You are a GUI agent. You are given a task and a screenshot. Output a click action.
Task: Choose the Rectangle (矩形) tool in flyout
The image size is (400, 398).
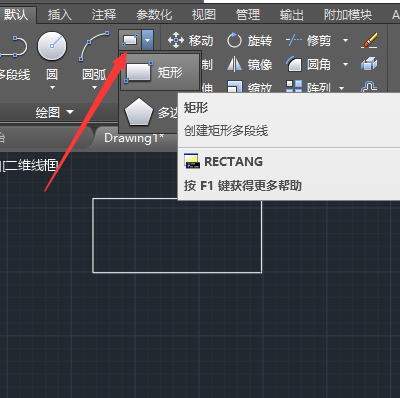(160, 72)
